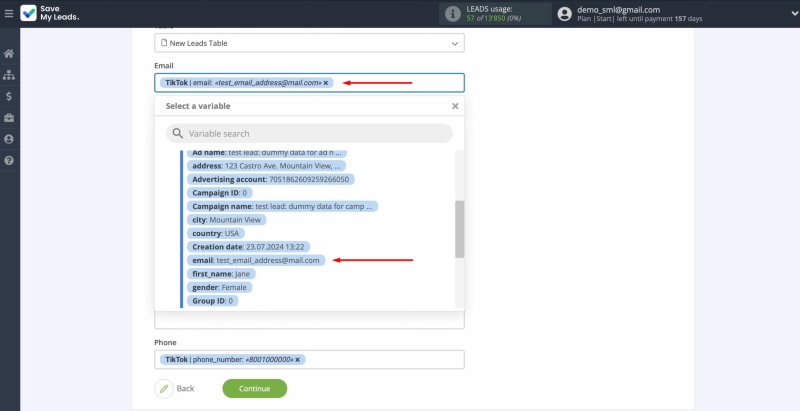Screen dimensions: 800x411
Task: Click the LEADS usage info icon
Action: click(x=453, y=14)
